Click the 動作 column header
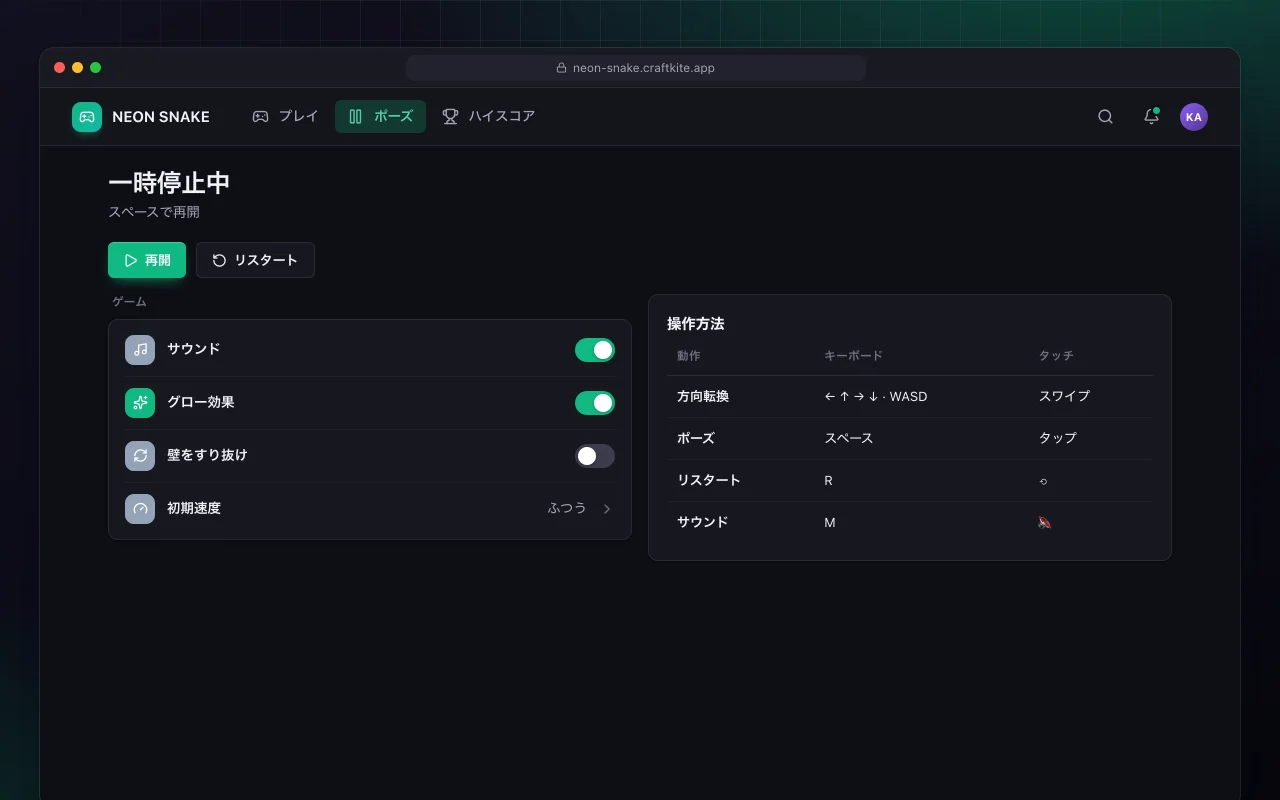Viewport: 1280px width, 800px height. pyautogui.click(x=689, y=356)
